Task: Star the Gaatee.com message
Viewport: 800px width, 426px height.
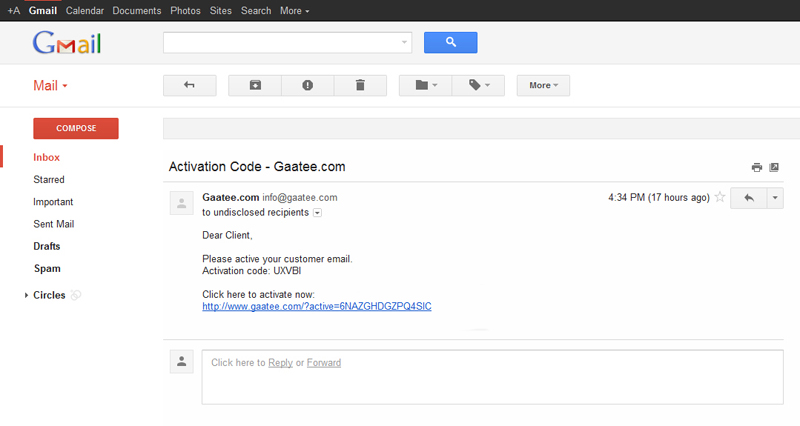Action: click(x=720, y=197)
